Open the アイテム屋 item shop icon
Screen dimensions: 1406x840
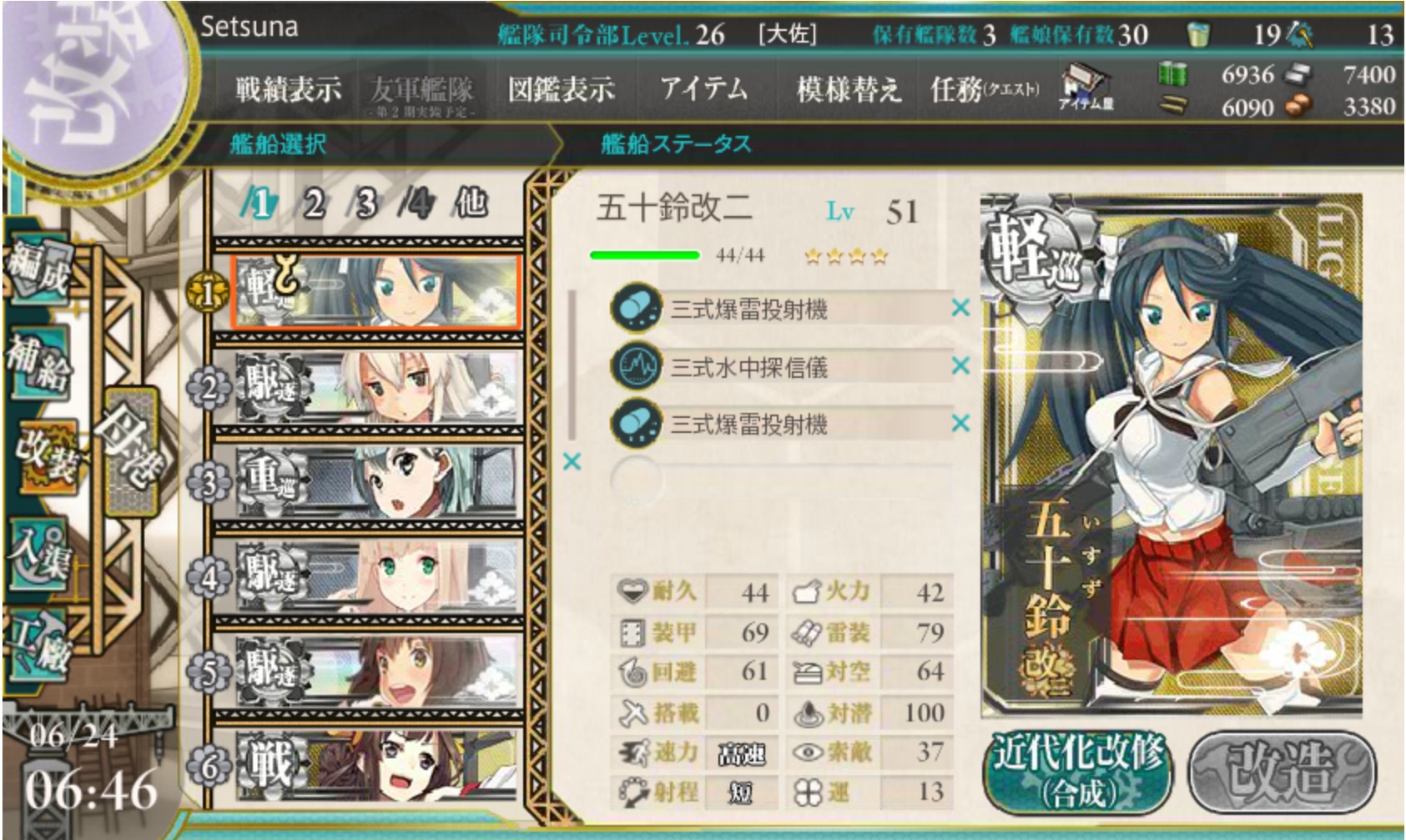click(1086, 89)
